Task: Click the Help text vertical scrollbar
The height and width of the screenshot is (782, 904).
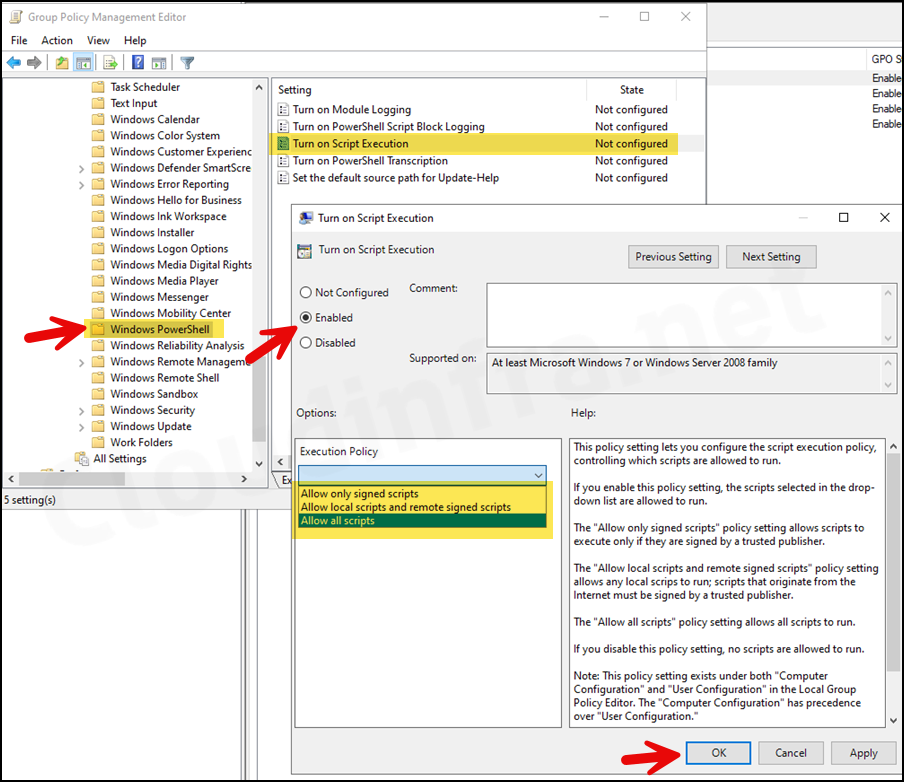Action: click(893, 582)
